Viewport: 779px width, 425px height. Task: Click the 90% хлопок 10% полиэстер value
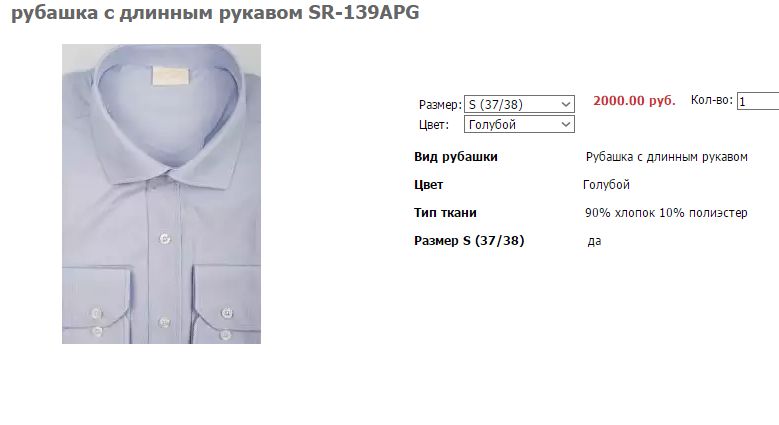coord(666,213)
